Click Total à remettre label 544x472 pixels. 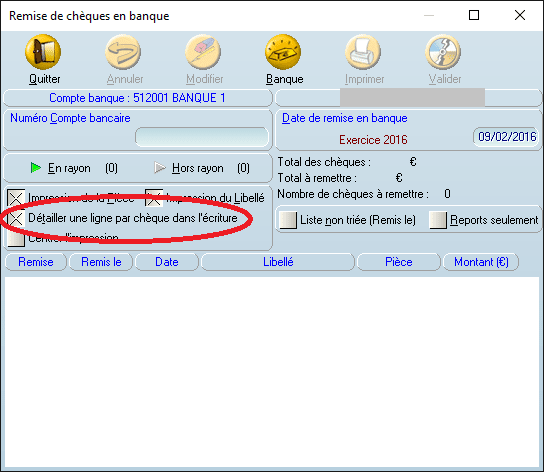coord(317,178)
